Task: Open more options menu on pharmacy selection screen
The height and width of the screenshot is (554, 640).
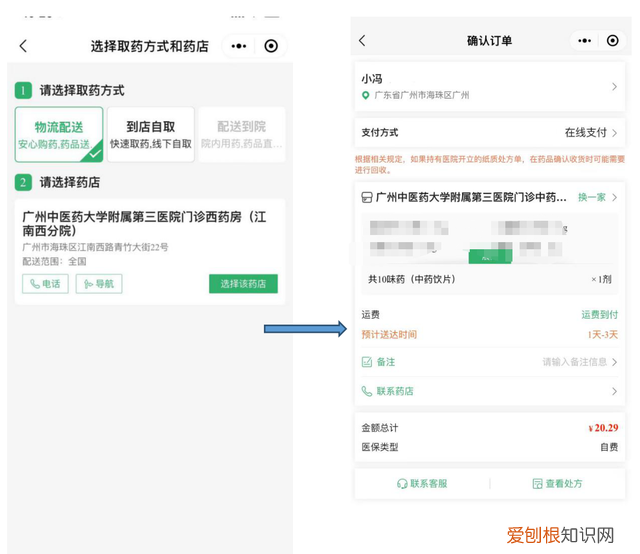Action: pyautogui.click(x=239, y=46)
